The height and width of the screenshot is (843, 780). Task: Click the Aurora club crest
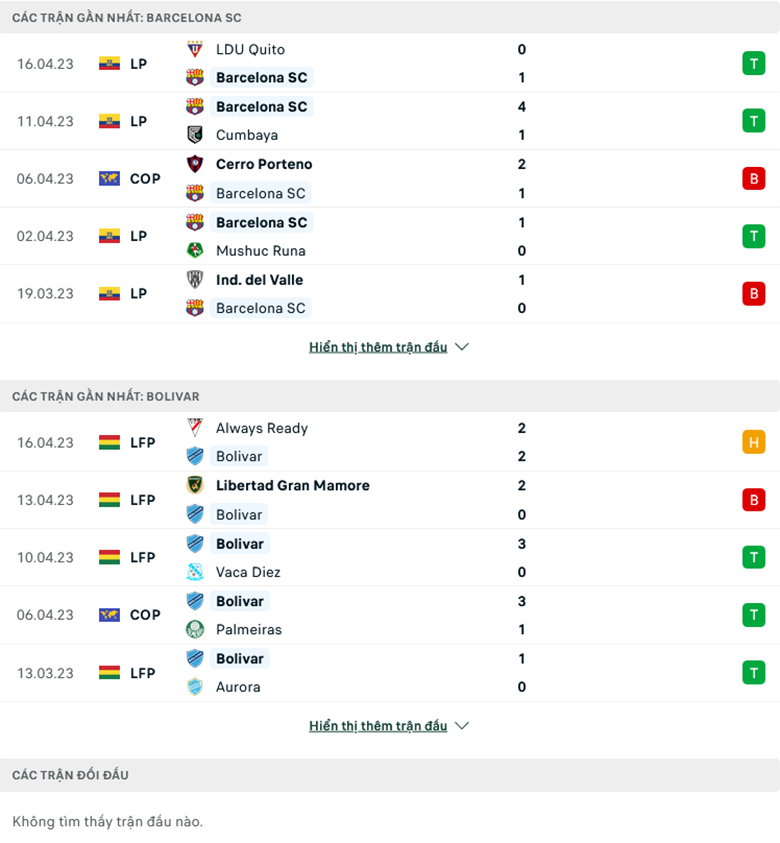[195, 687]
